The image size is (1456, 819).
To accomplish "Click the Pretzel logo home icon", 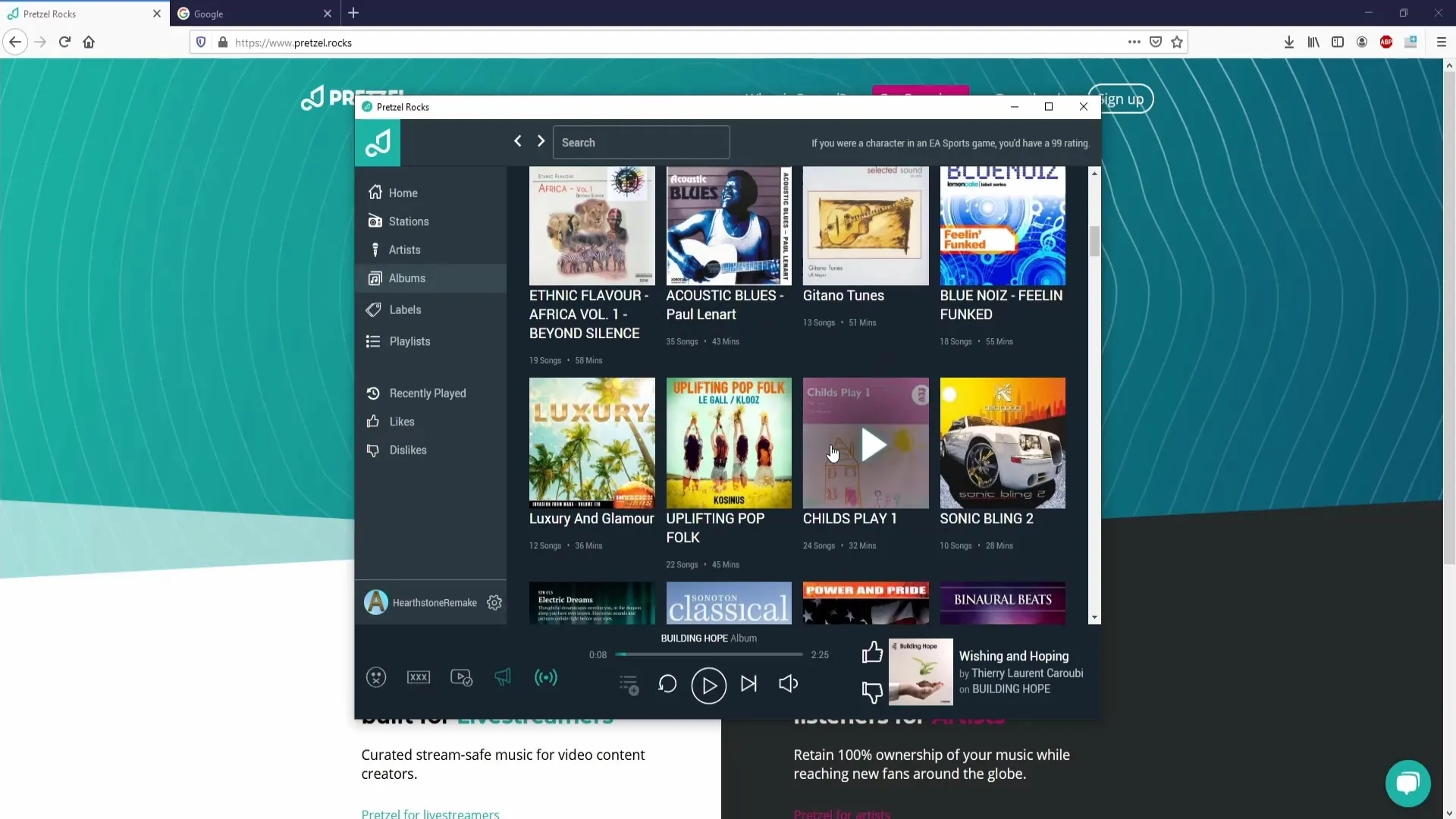I will (377, 141).
